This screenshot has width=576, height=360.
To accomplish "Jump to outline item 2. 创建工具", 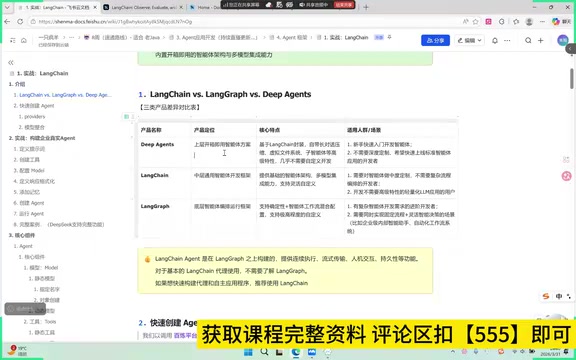I will point(26,160).
